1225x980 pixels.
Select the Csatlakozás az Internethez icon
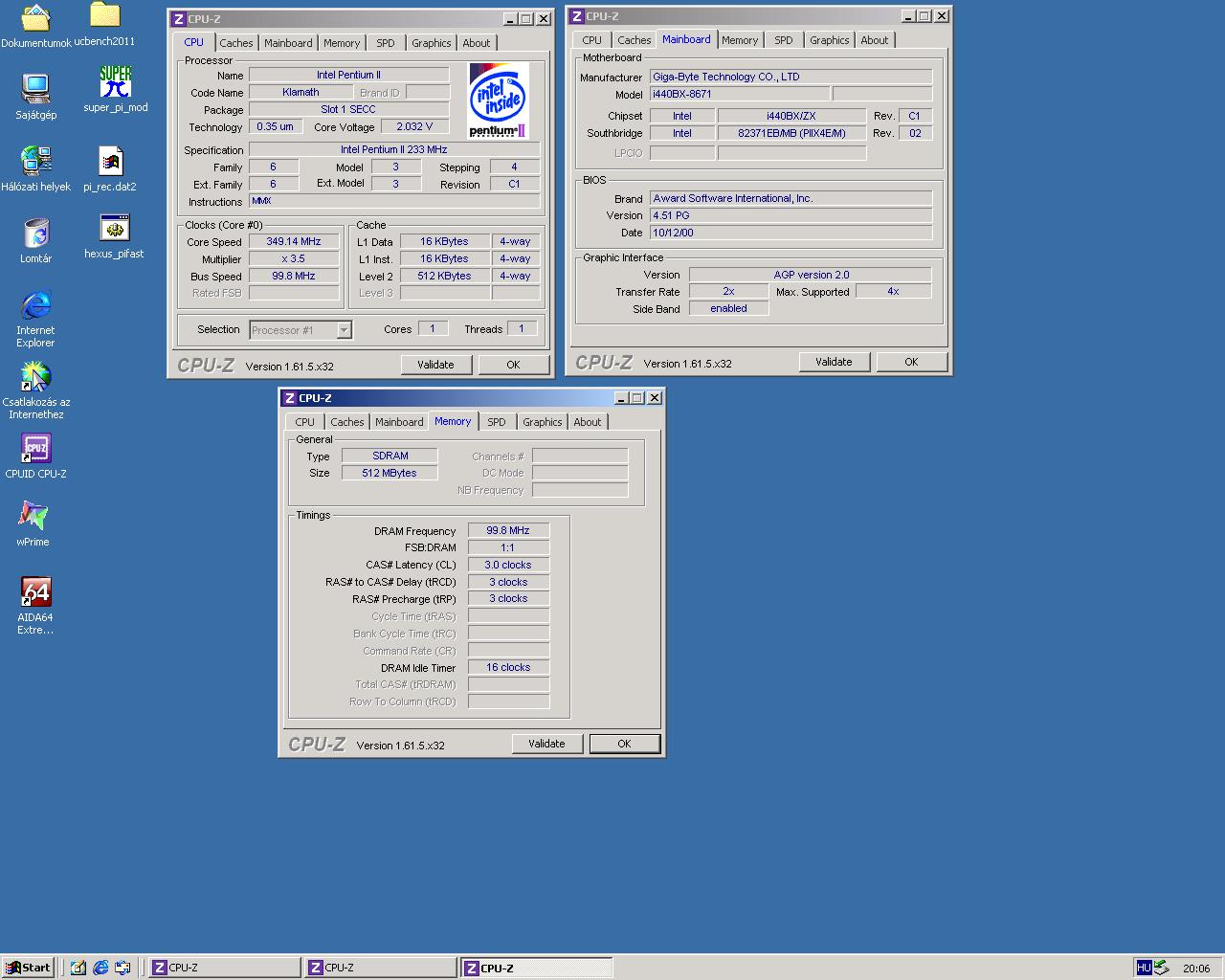(x=35, y=377)
